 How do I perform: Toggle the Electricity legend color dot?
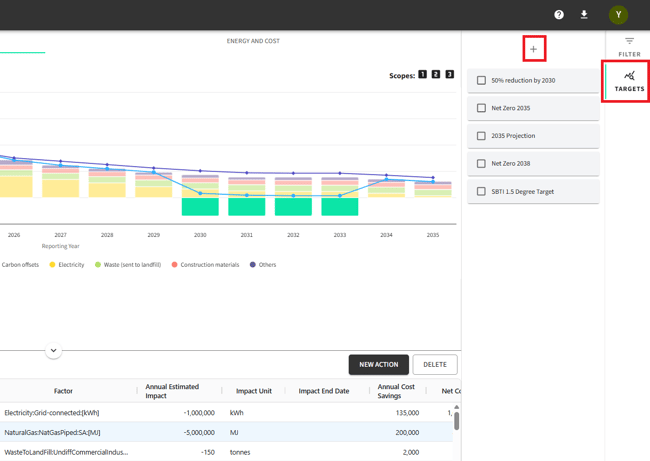(52, 265)
